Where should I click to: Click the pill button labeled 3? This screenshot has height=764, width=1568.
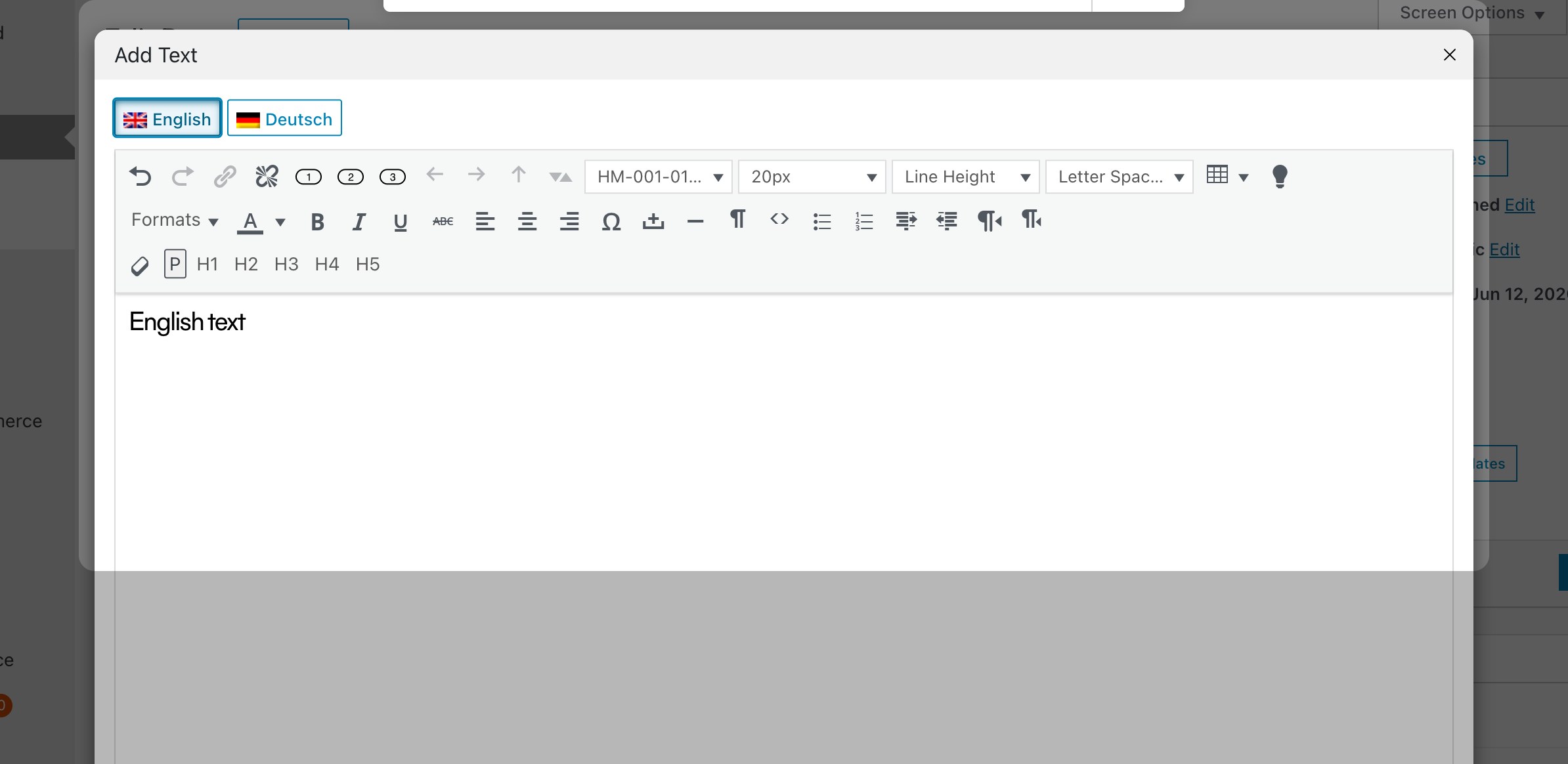[x=393, y=177]
